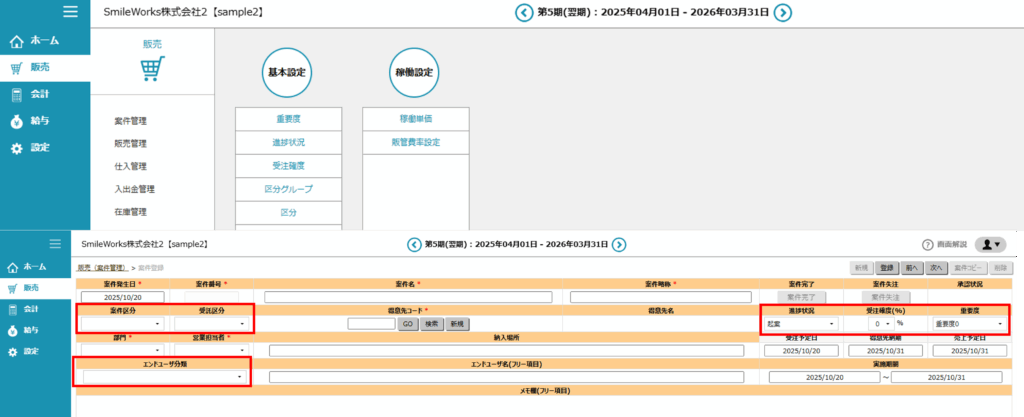Open 設定 gear icon in the upper sidebar
The width and height of the screenshot is (1024, 417).
[17, 148]
